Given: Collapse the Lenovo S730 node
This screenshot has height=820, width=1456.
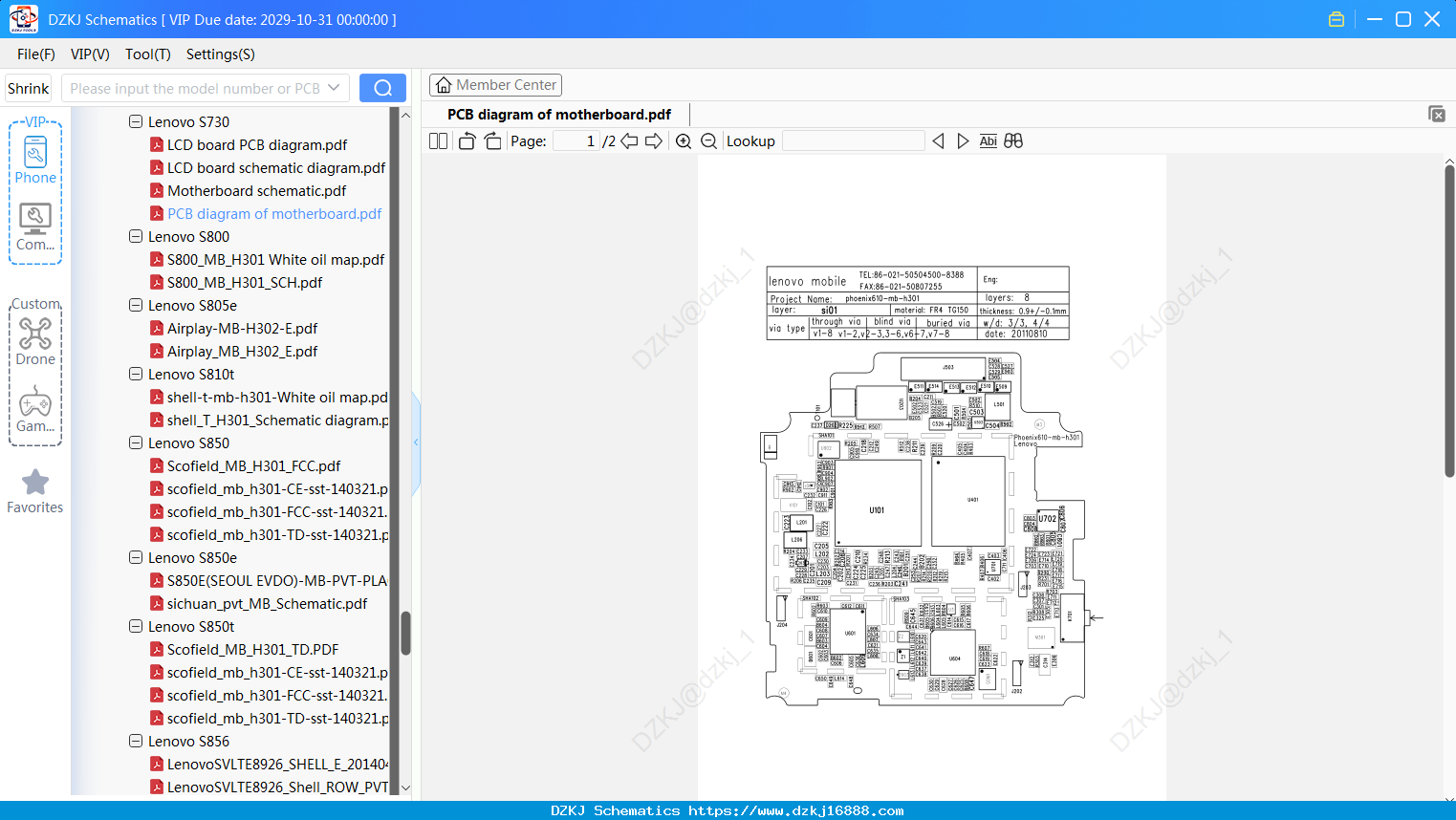Looking at the screenshot, I should (136, 122).
